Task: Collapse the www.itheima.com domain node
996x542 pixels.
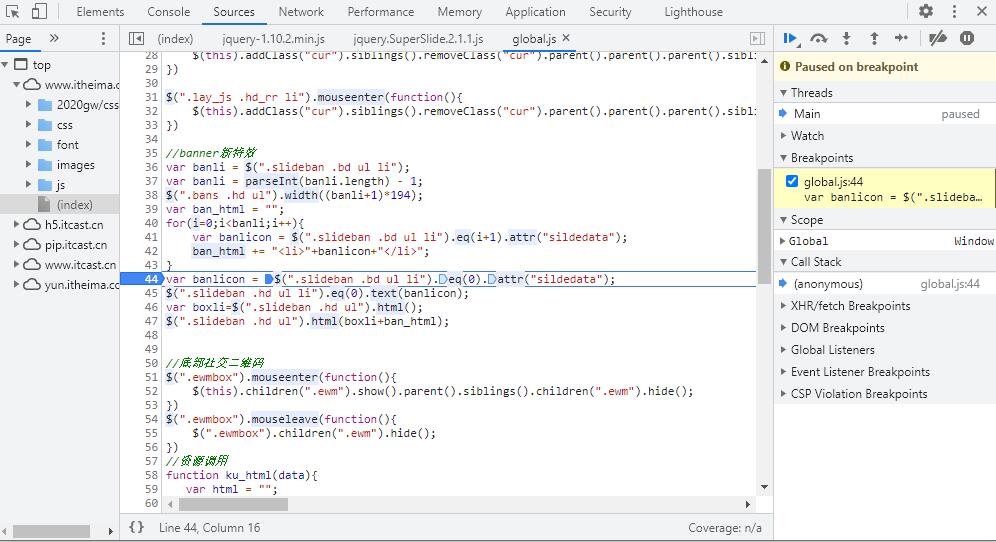Action: [17, 85]
